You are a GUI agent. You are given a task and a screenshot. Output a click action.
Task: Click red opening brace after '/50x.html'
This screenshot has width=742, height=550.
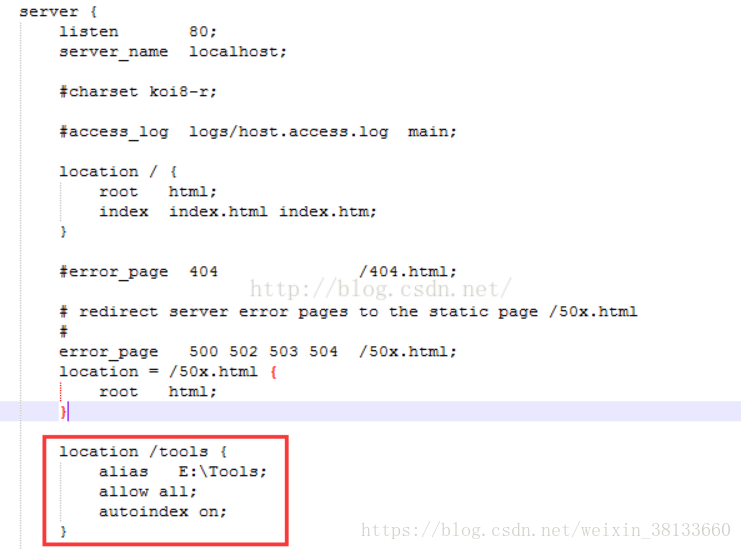[x=274, y=372]
